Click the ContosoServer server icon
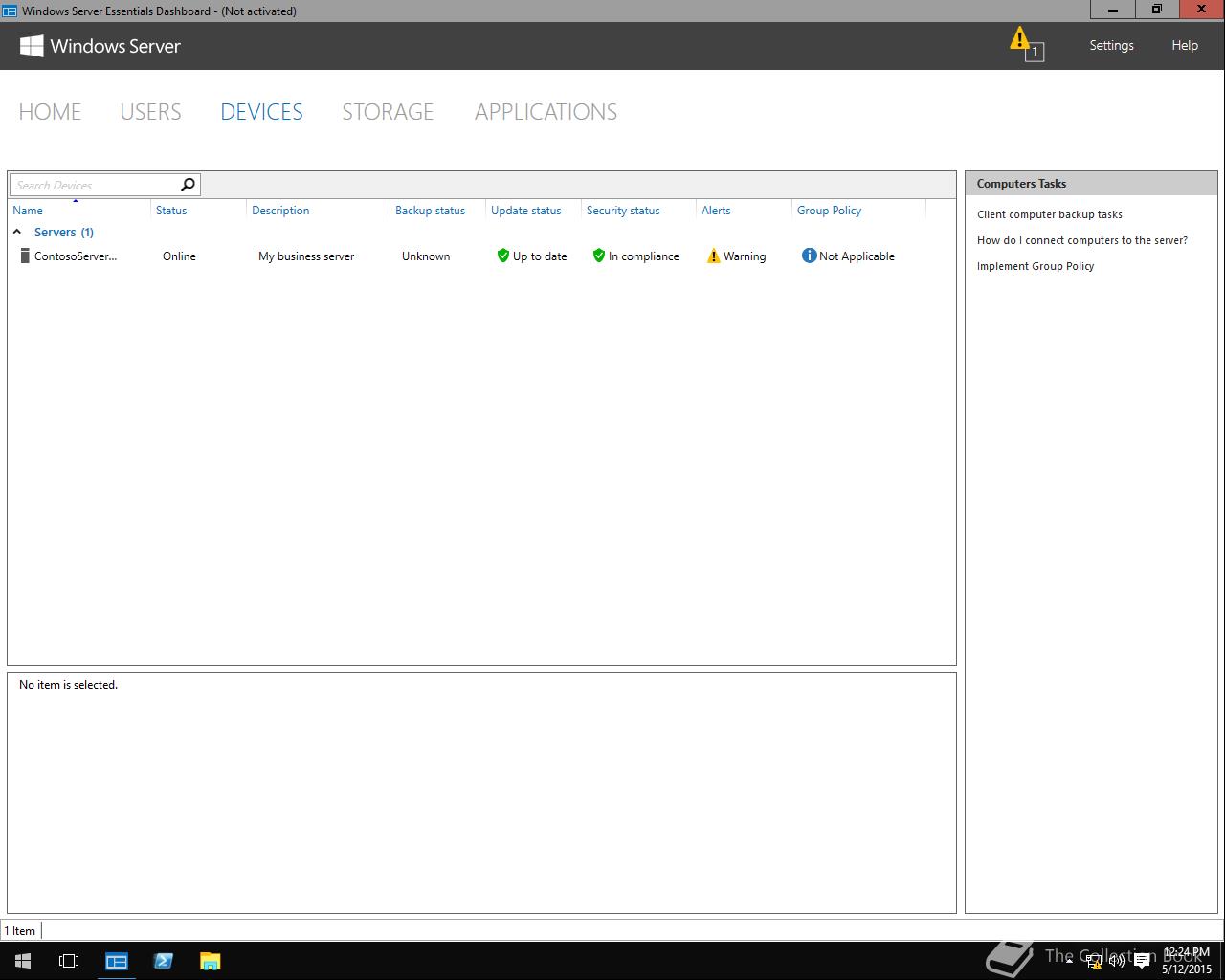 [x=25, y=256]
